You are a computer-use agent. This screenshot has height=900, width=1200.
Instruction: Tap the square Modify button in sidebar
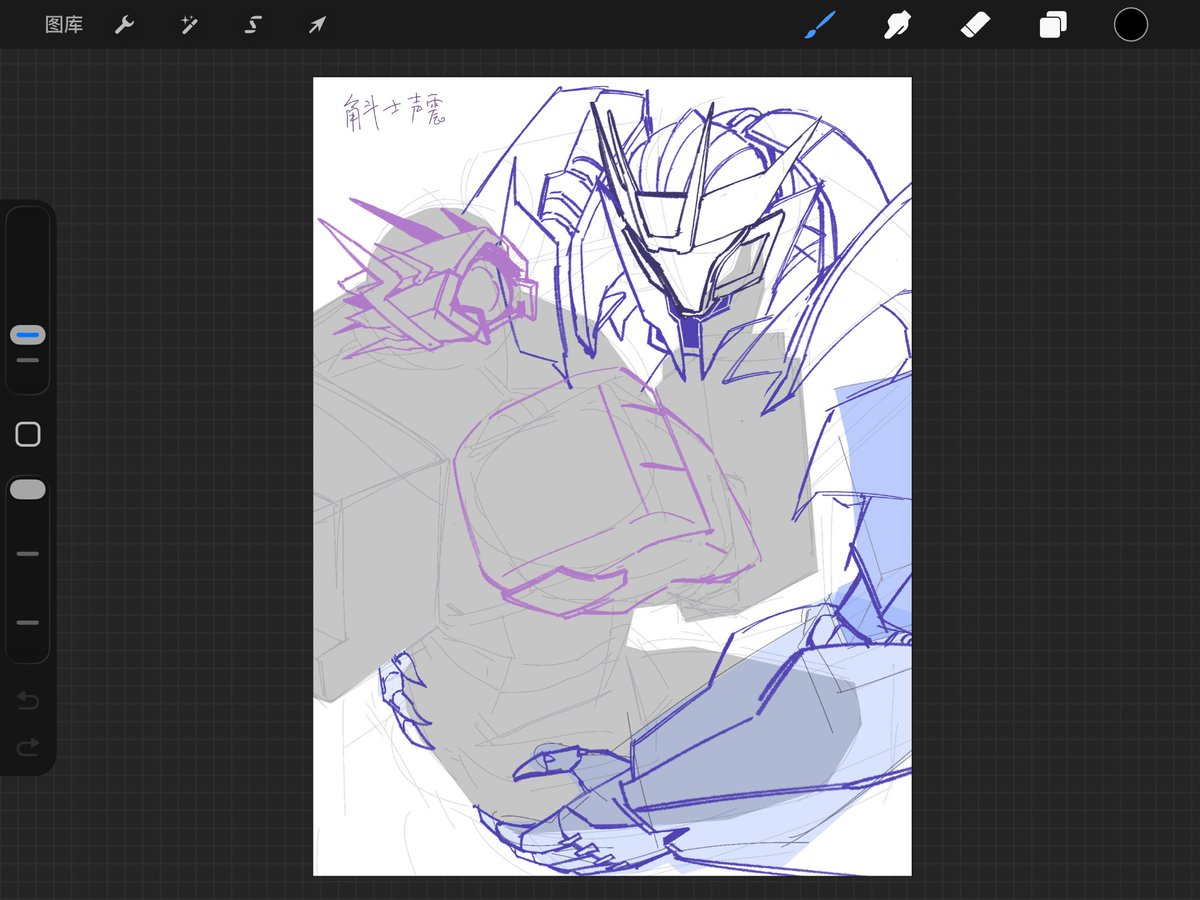coord(28,434)
